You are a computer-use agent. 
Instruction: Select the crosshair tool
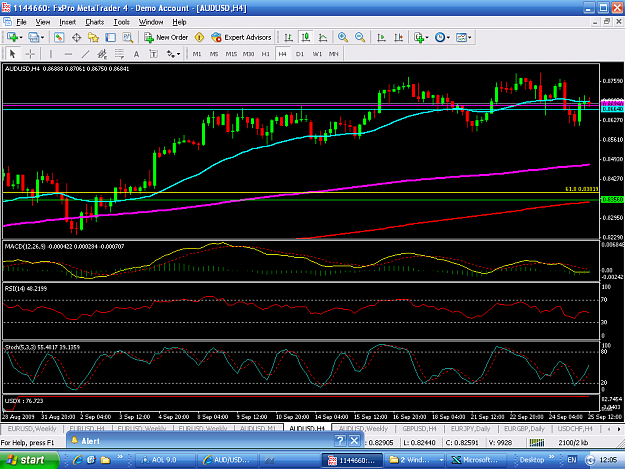tap(30, 54)
